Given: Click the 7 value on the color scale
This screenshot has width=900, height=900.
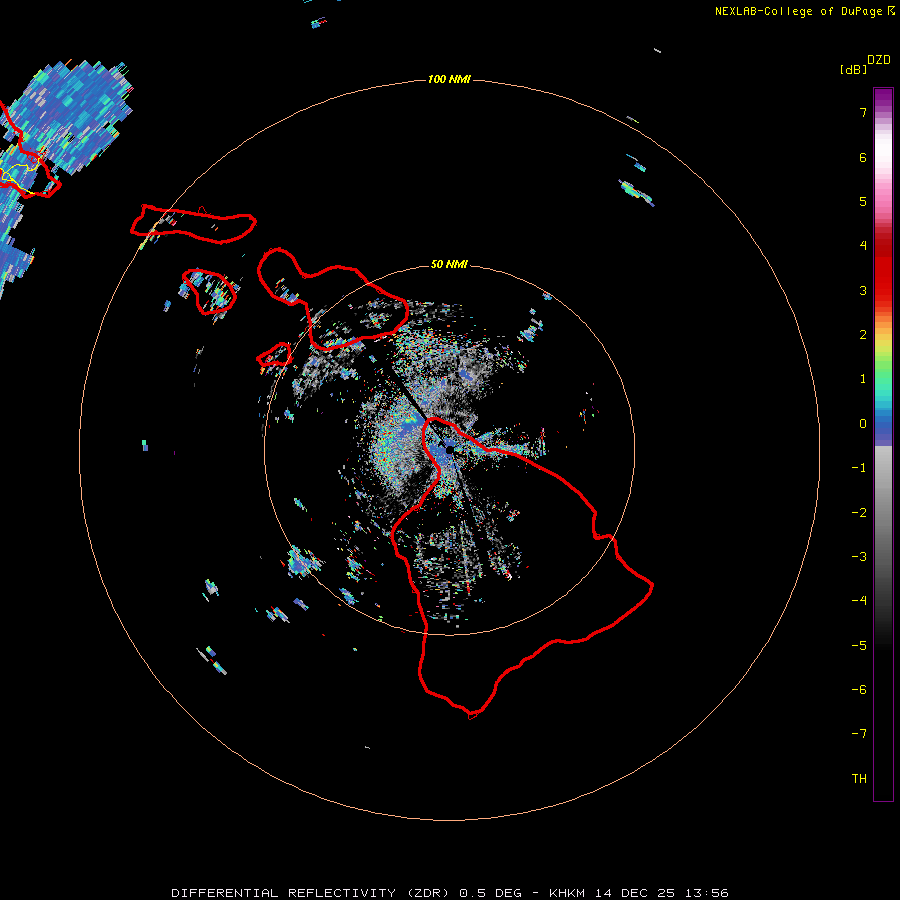Looking at the screenshot, I should pos(863,112).
